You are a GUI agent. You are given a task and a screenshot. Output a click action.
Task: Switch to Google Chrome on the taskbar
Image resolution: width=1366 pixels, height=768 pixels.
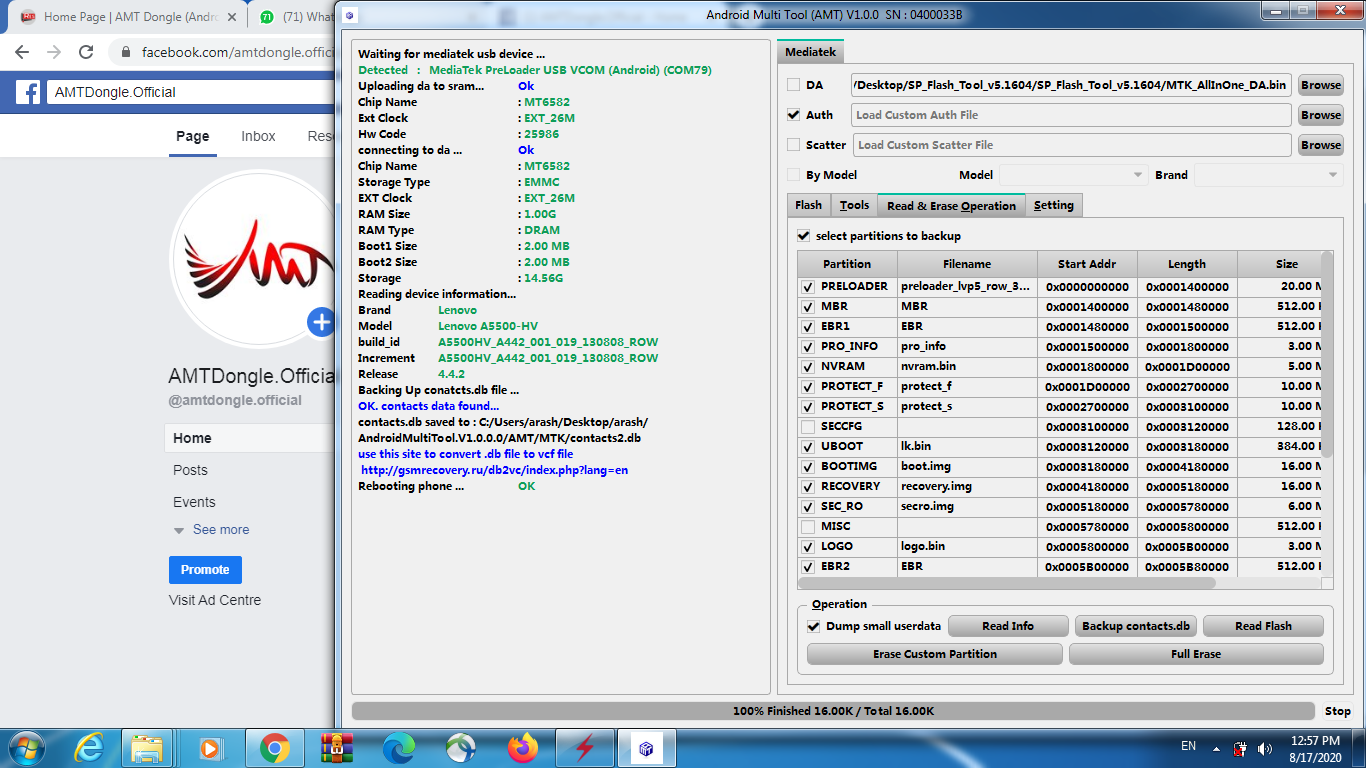pos(274,747)
